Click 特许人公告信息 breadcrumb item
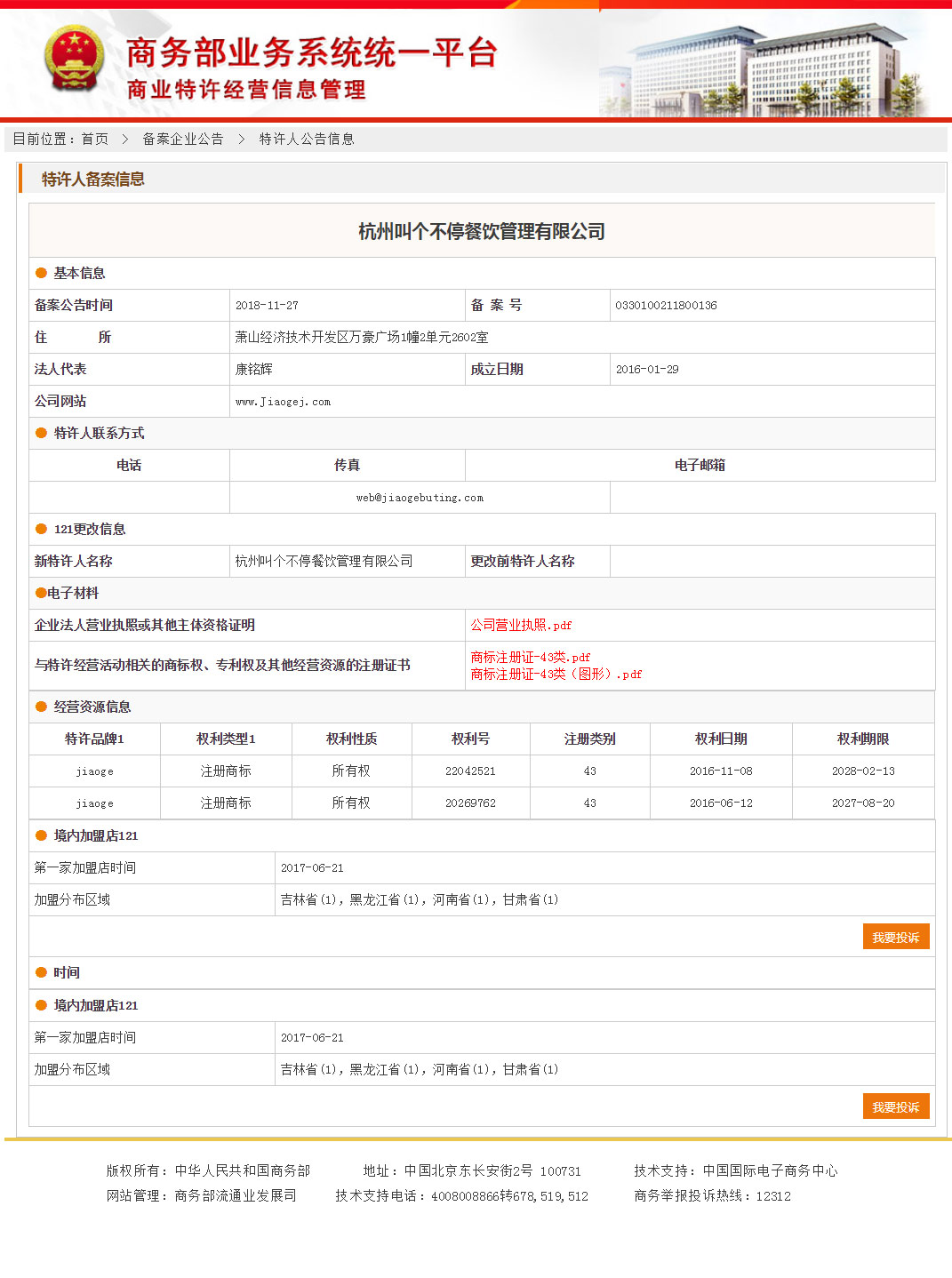The image size is (952, 1278). tap(307, 139)
